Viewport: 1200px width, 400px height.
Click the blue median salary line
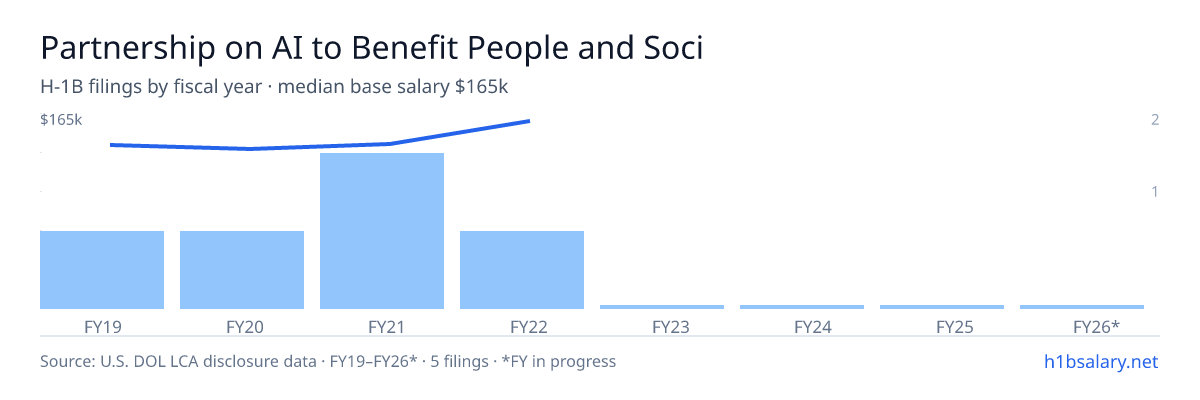click(x=320, y=140)
